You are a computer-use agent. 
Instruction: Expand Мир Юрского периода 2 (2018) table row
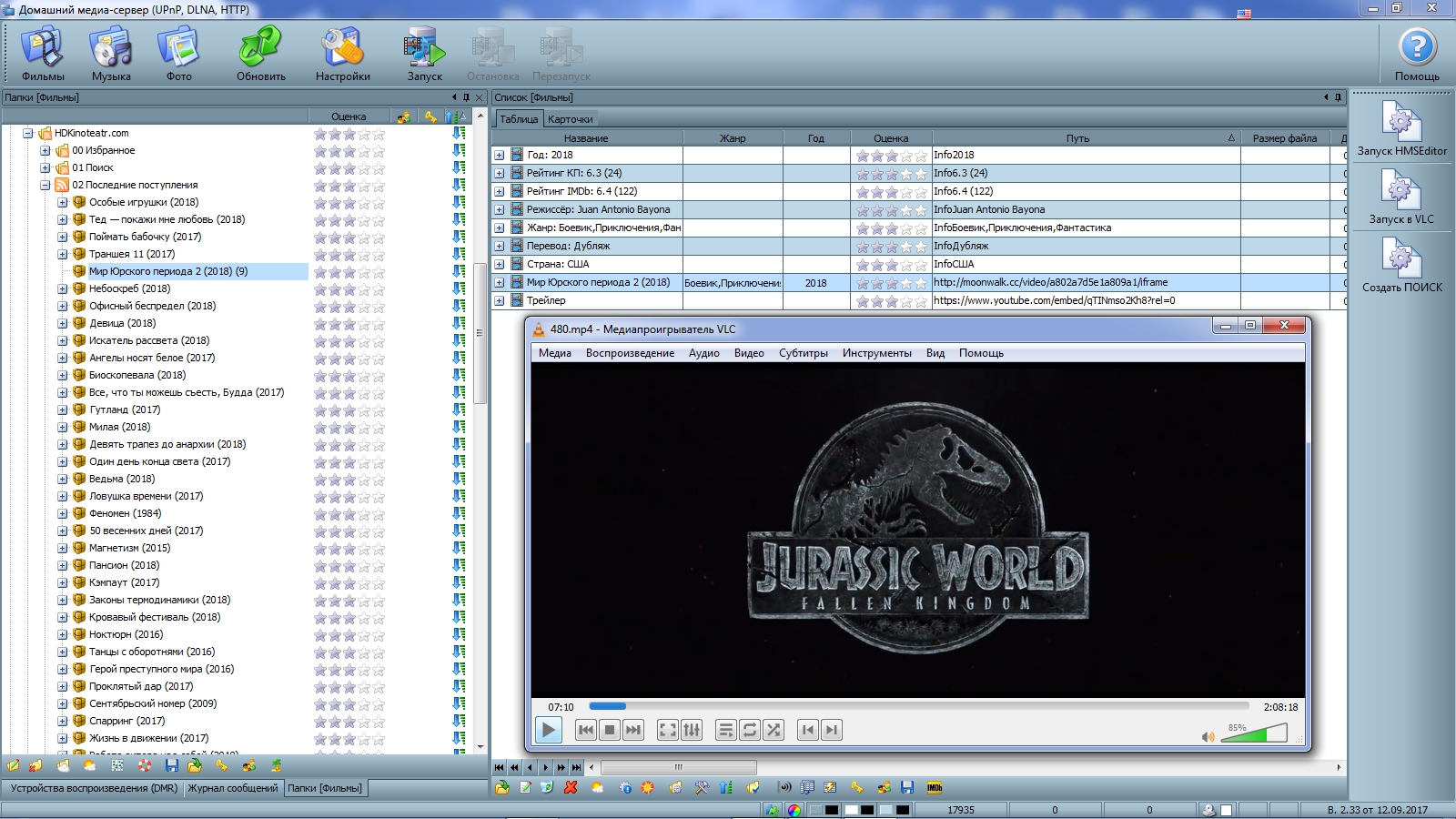(x=500, y=282)
